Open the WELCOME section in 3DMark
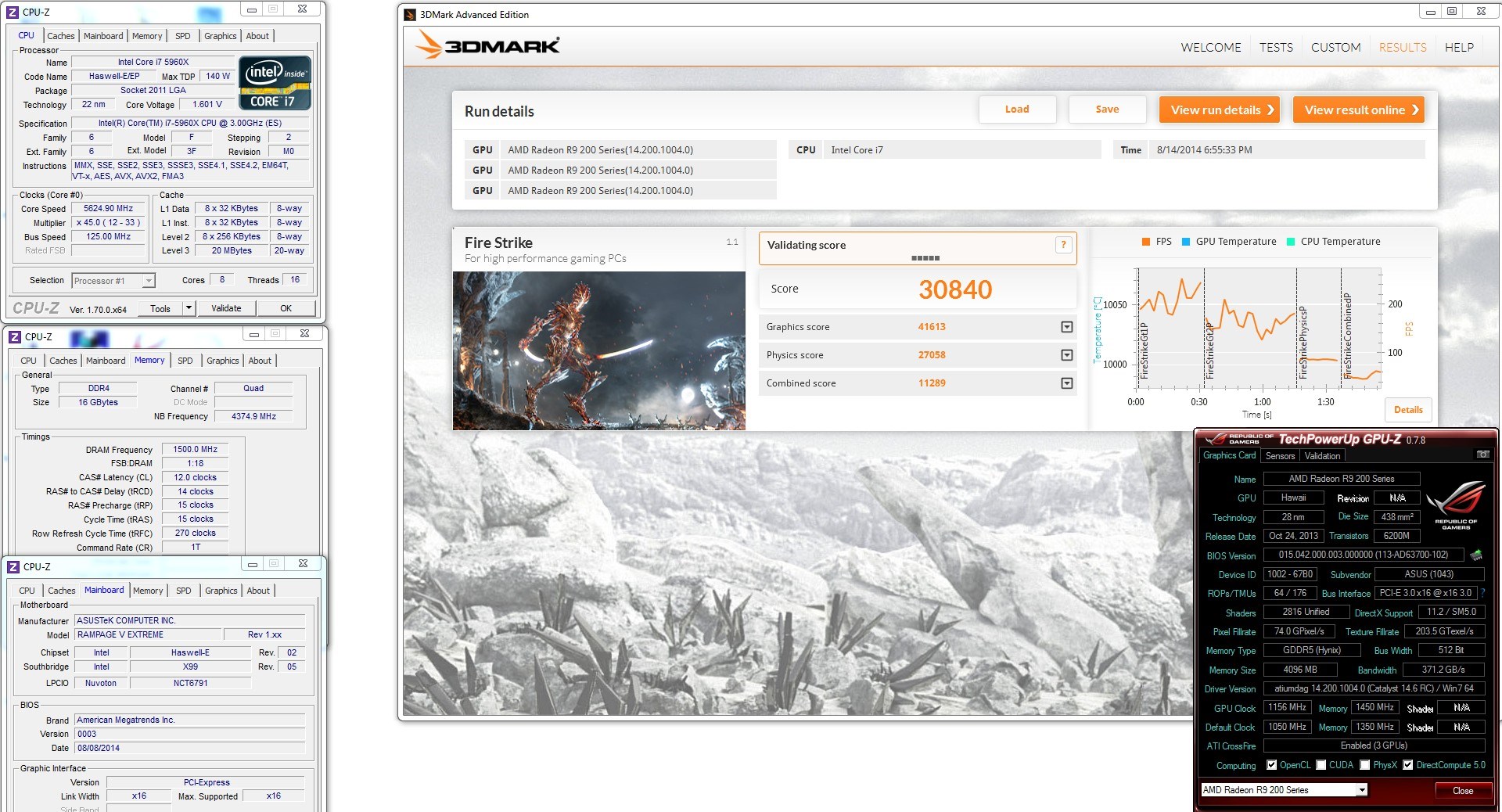1502x812 pixels. 1210,48
